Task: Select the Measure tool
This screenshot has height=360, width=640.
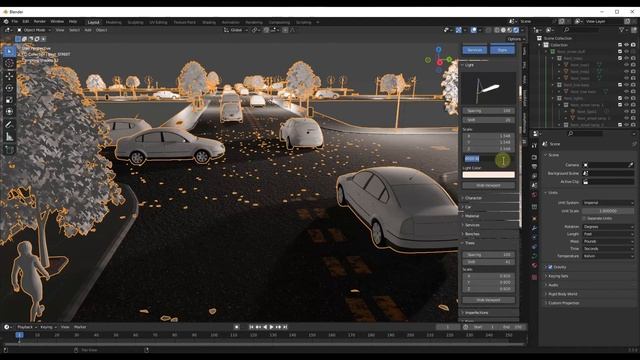Action: pos(9,137)
